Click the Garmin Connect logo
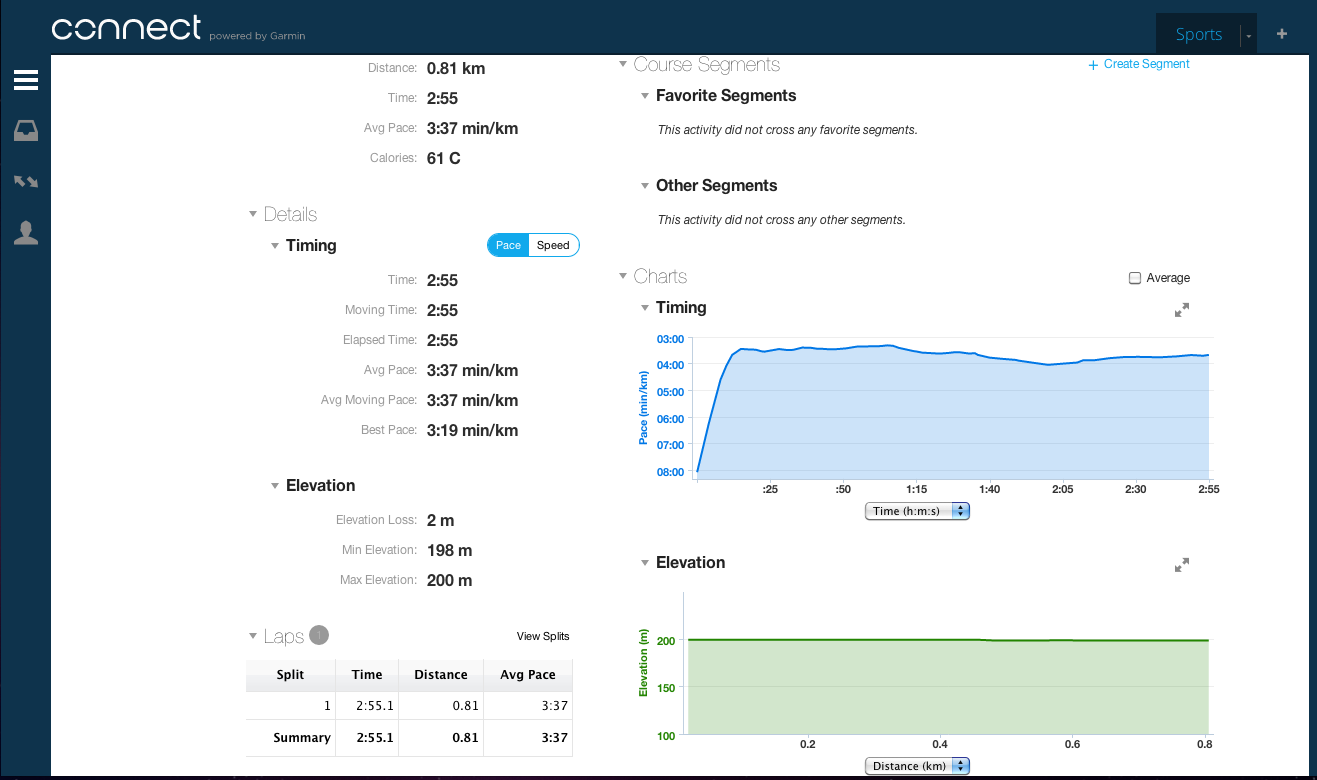The image size is (1317, 780). (127, 28)
